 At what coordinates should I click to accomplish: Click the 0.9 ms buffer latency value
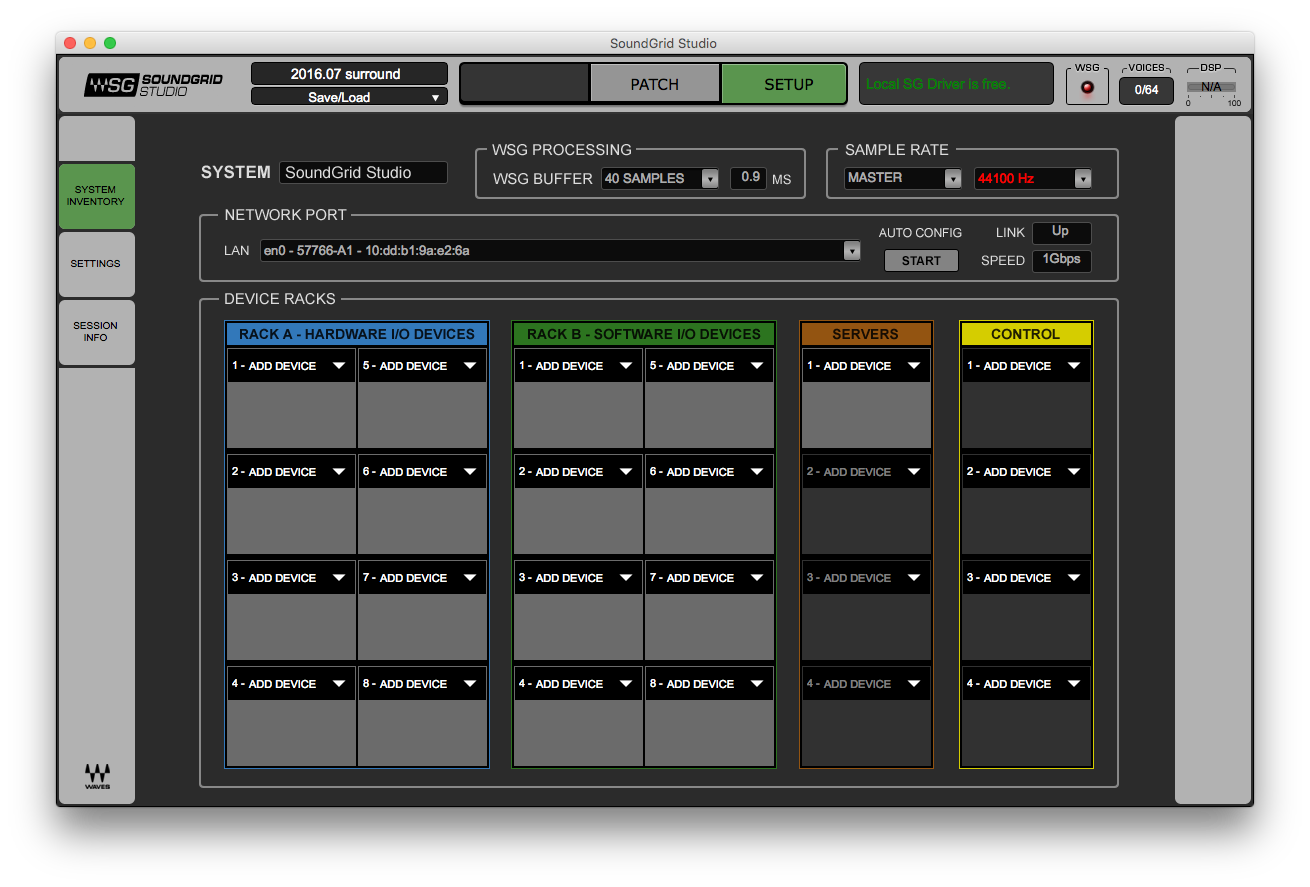(748, 178)
